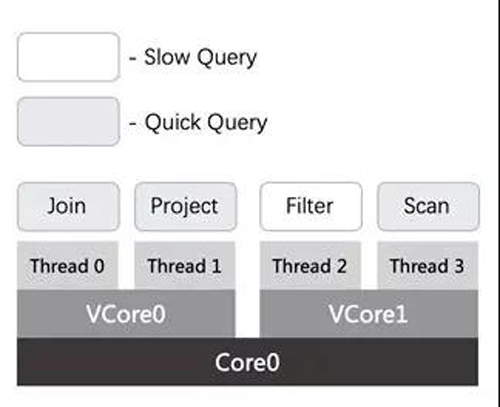
Task: Select the Thread 1 block
Action: (x=185, y=266)
